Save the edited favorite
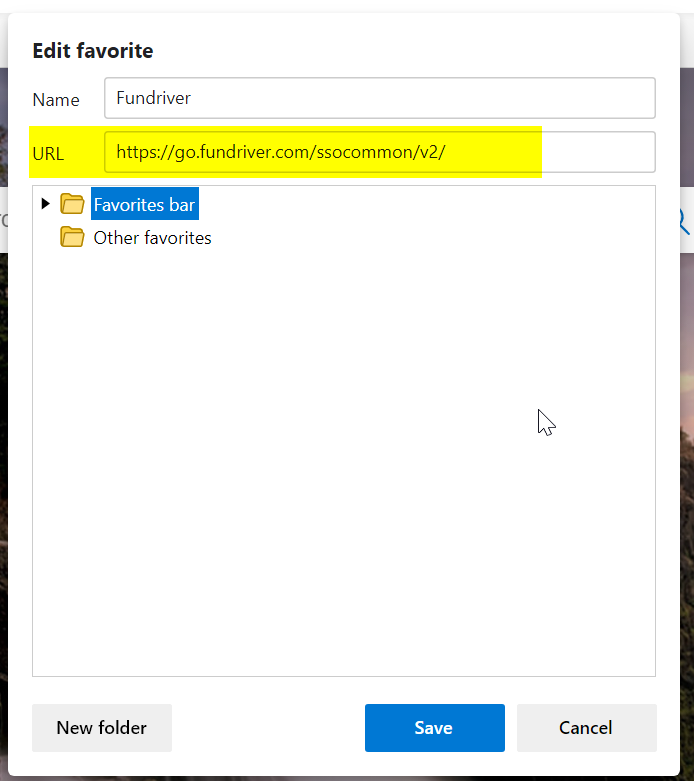694x781 pixels. pyautogui.click(x=434, y=728)
